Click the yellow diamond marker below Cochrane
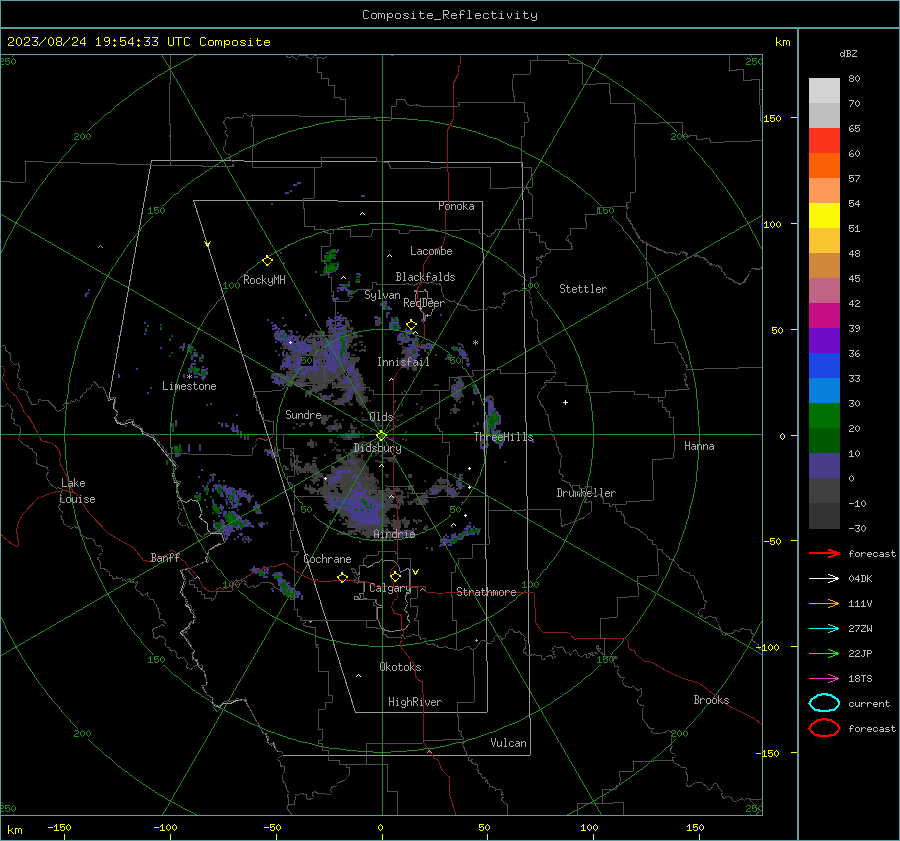Screen dimensions: 900x841 tap(342, 578)
